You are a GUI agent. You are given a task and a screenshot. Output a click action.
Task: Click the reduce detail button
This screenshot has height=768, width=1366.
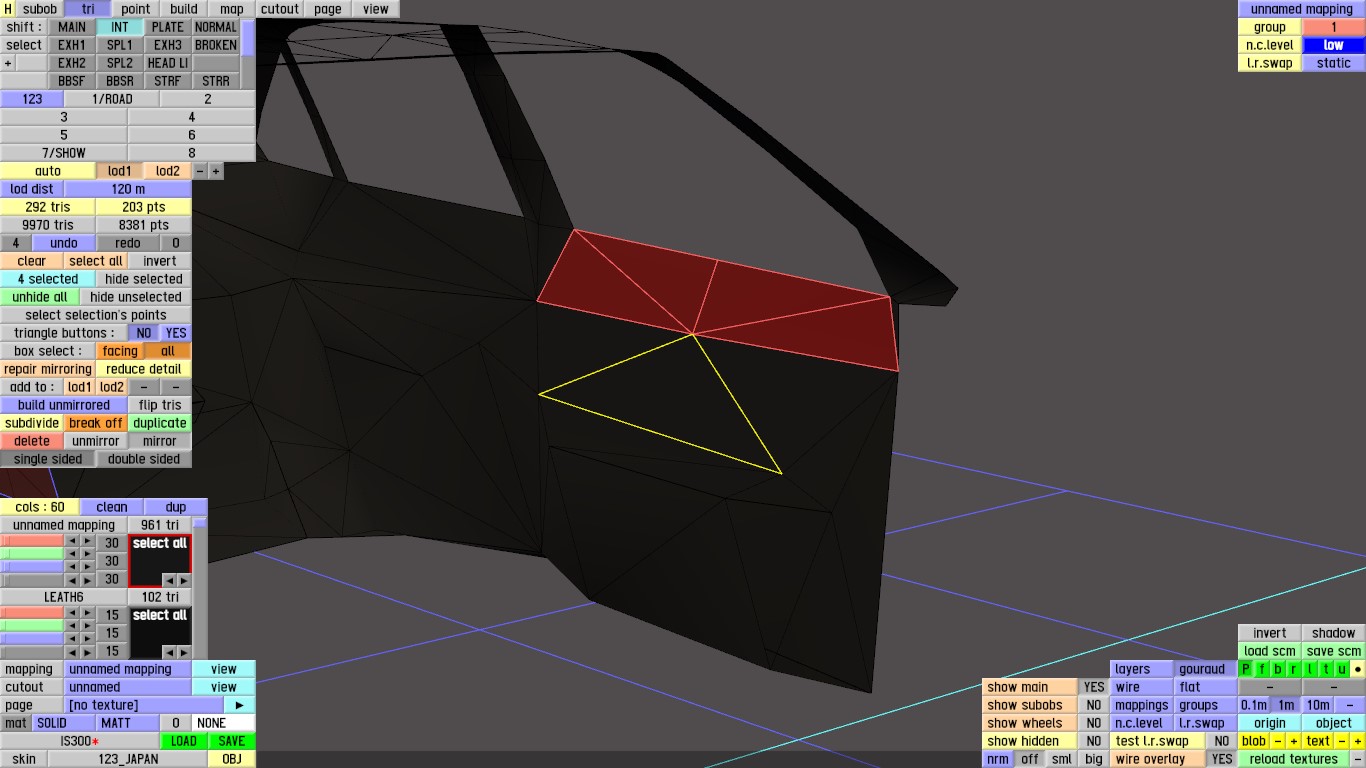[x=144, y=369]
